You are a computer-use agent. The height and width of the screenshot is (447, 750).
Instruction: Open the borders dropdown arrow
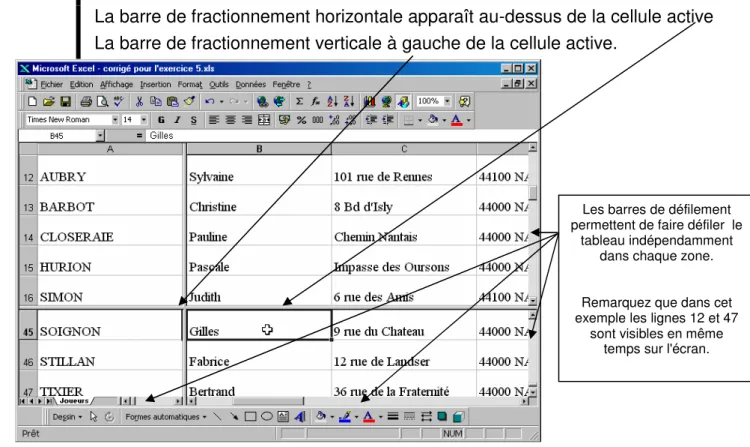click(420, 120)
